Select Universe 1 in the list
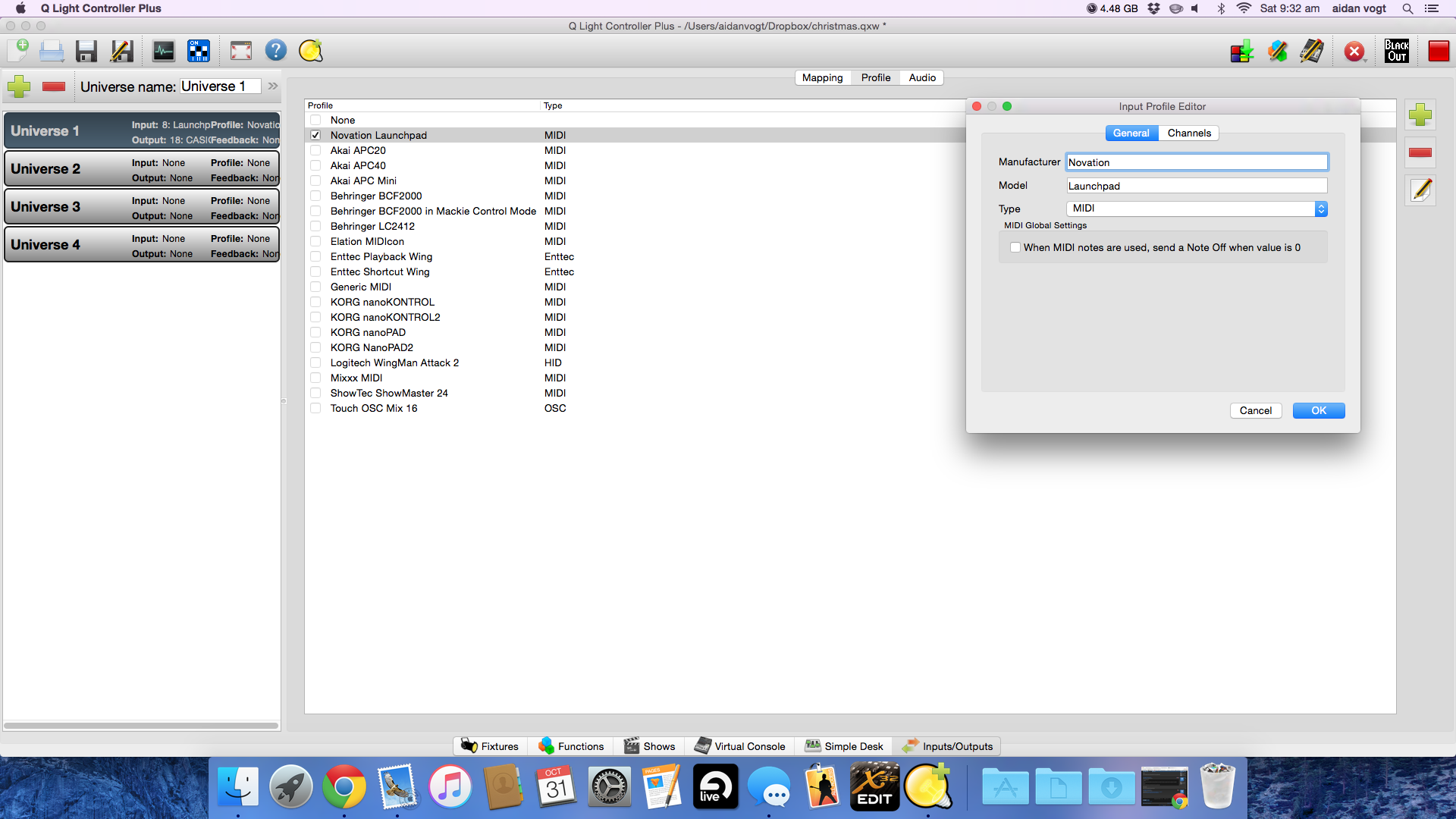 coord(142,130)
